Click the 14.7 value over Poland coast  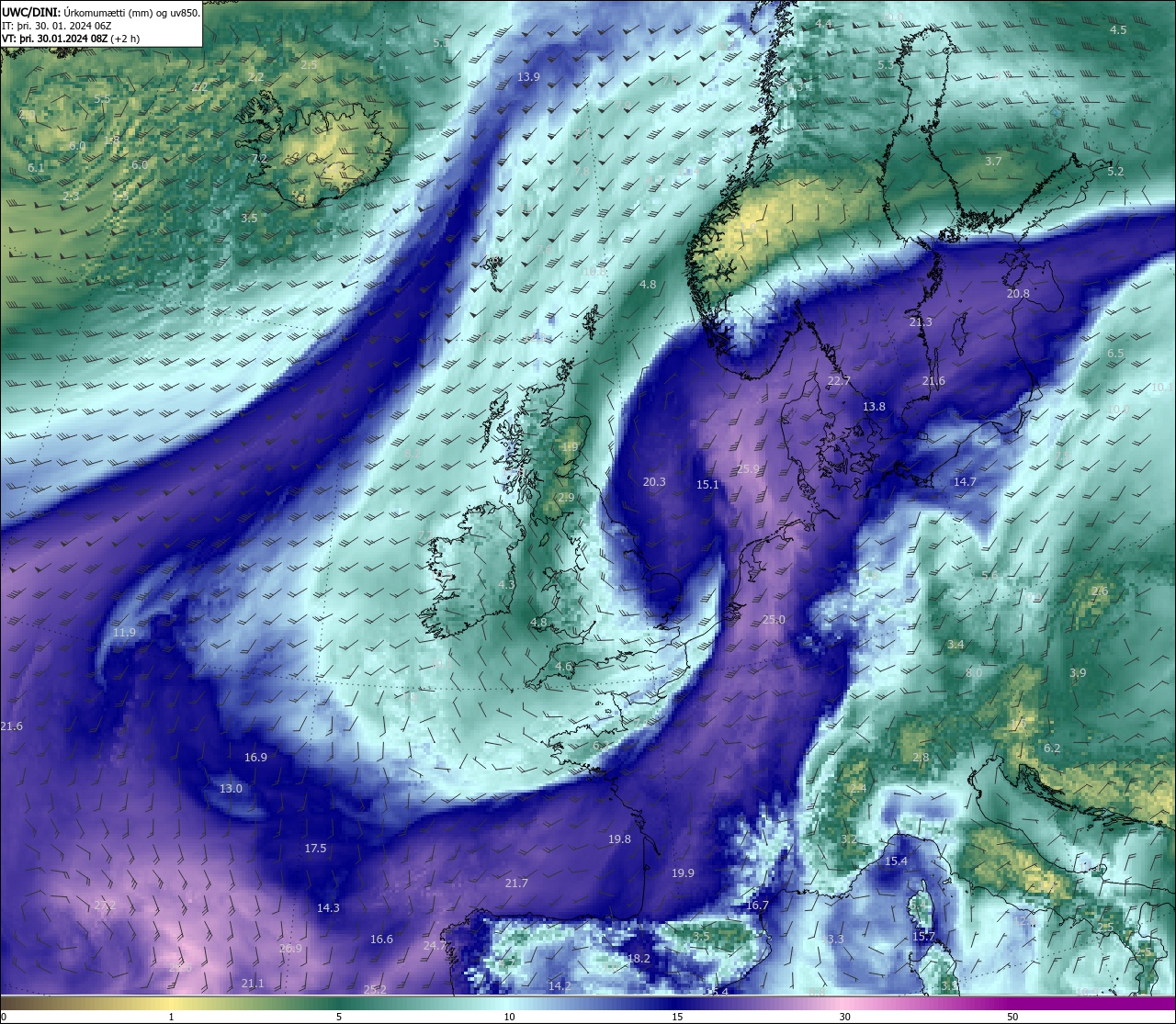coord(965,482)
